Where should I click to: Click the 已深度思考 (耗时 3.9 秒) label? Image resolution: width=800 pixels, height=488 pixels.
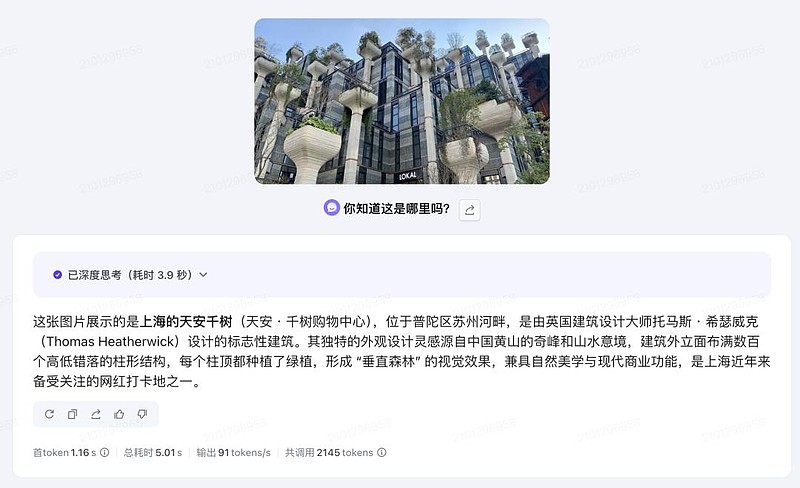tap(130, 275)
